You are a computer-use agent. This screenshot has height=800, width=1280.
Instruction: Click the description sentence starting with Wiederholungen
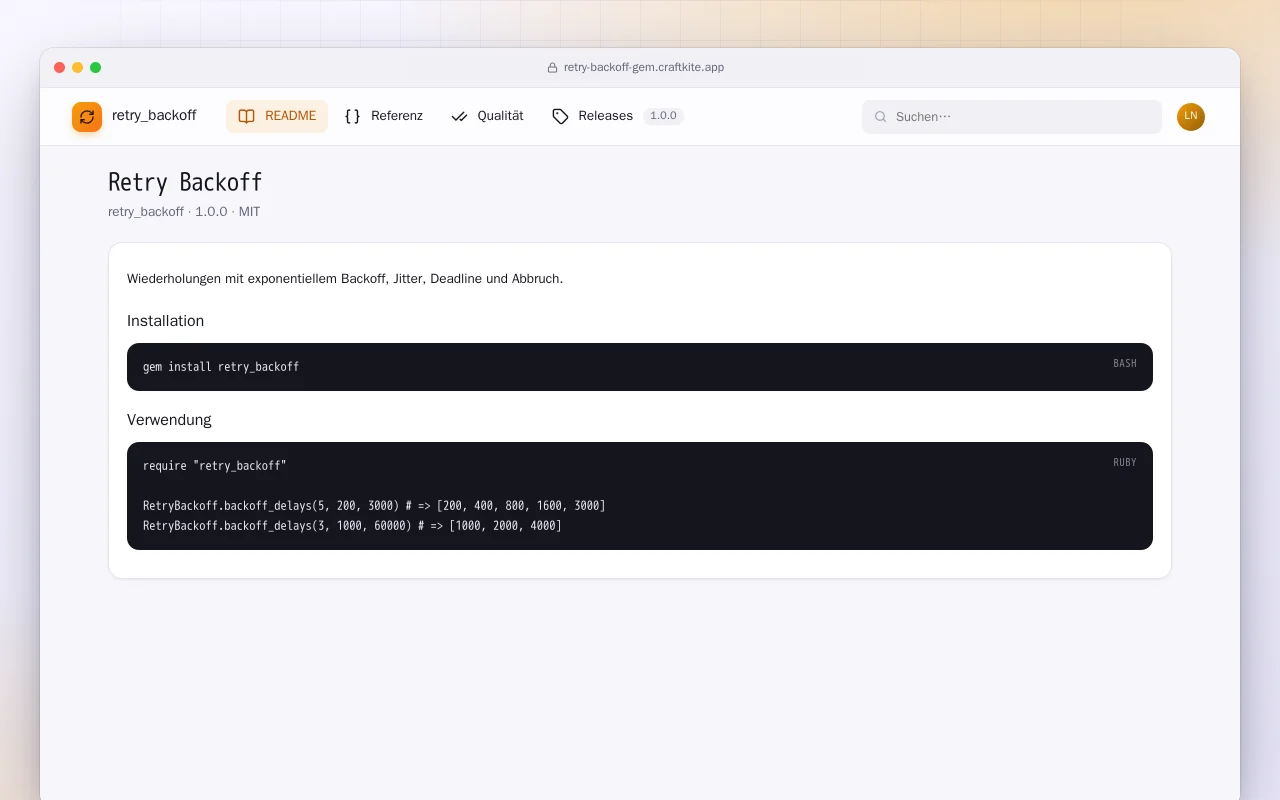point(345,279)
